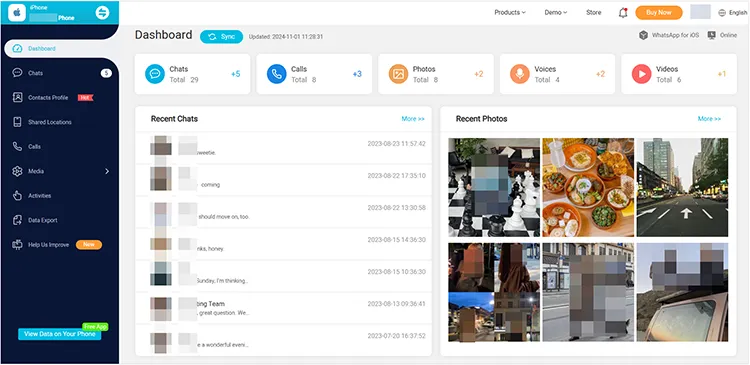This screenshot has height=365, width=750.
Task: Click the +2 count on the Photos card
Action: click(x=479, y=74)
